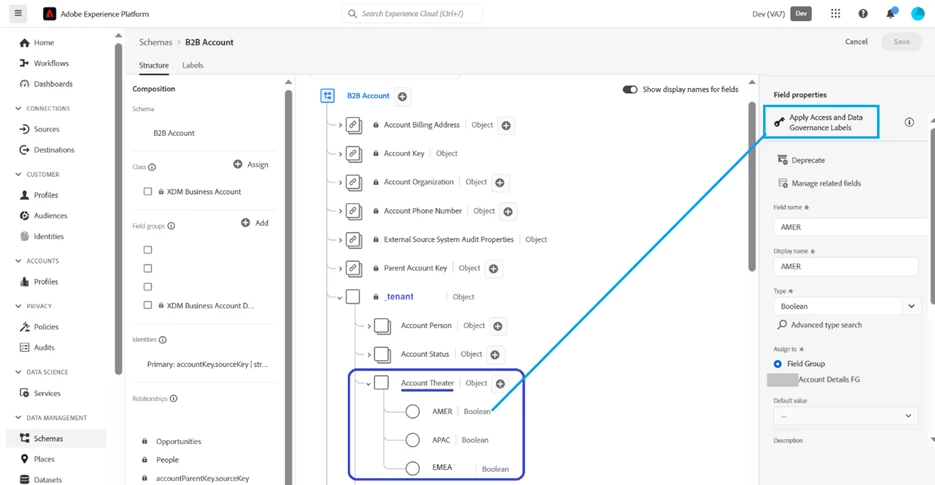The width and height of the screenshot is (935, 485).
Task: Add field to Account Billing Address
Action: coord(506,125)
